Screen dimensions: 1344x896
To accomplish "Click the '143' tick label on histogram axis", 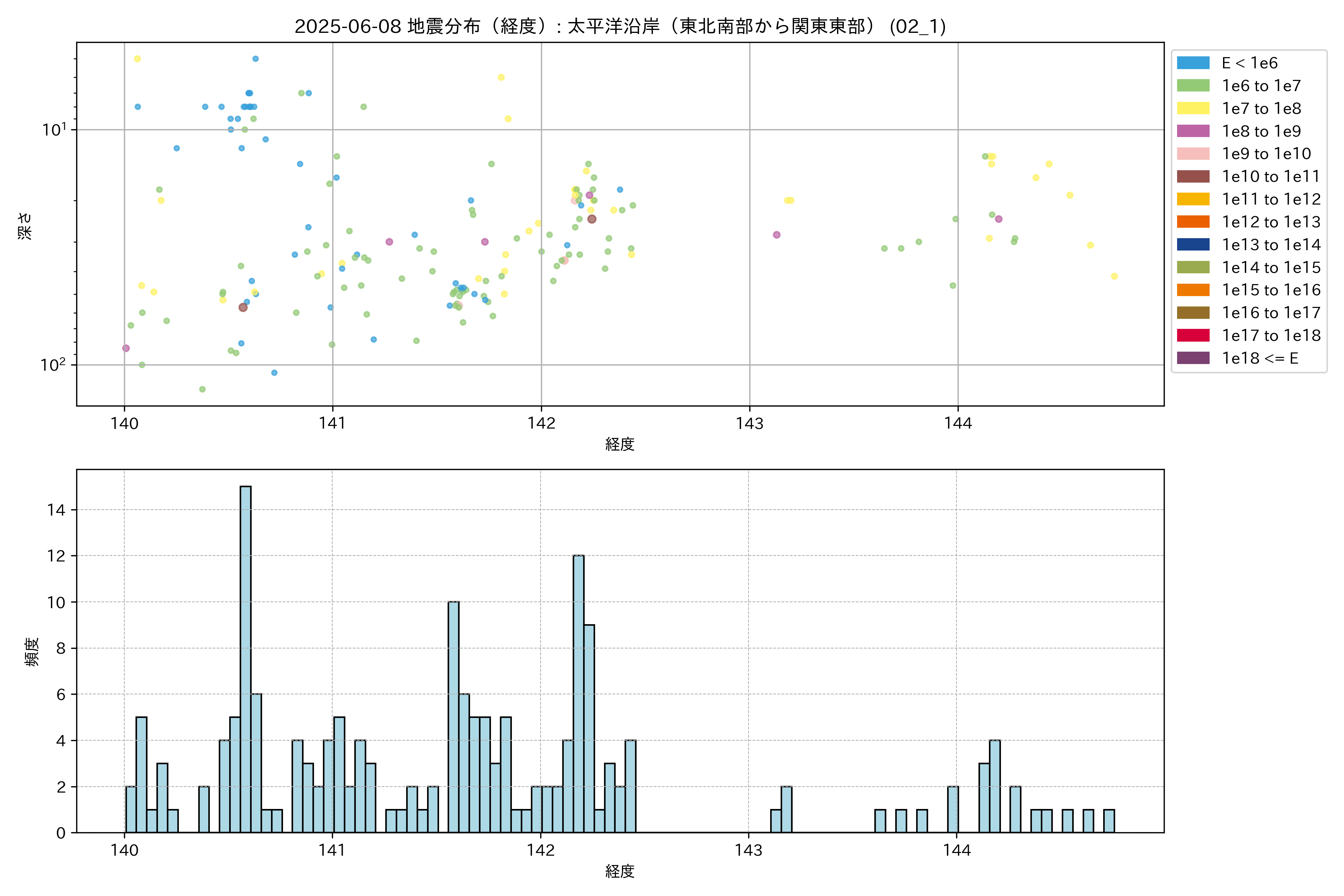I will tap(748, 850).
